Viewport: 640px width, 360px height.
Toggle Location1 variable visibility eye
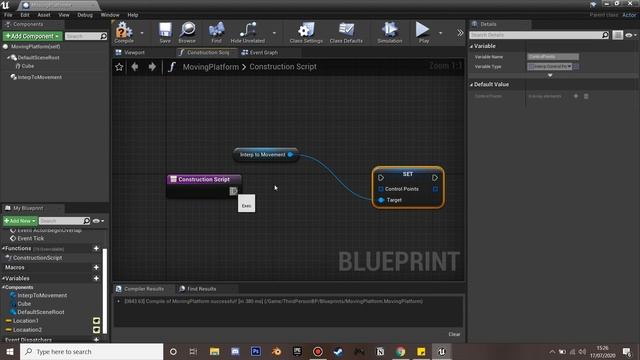[96, 321]
